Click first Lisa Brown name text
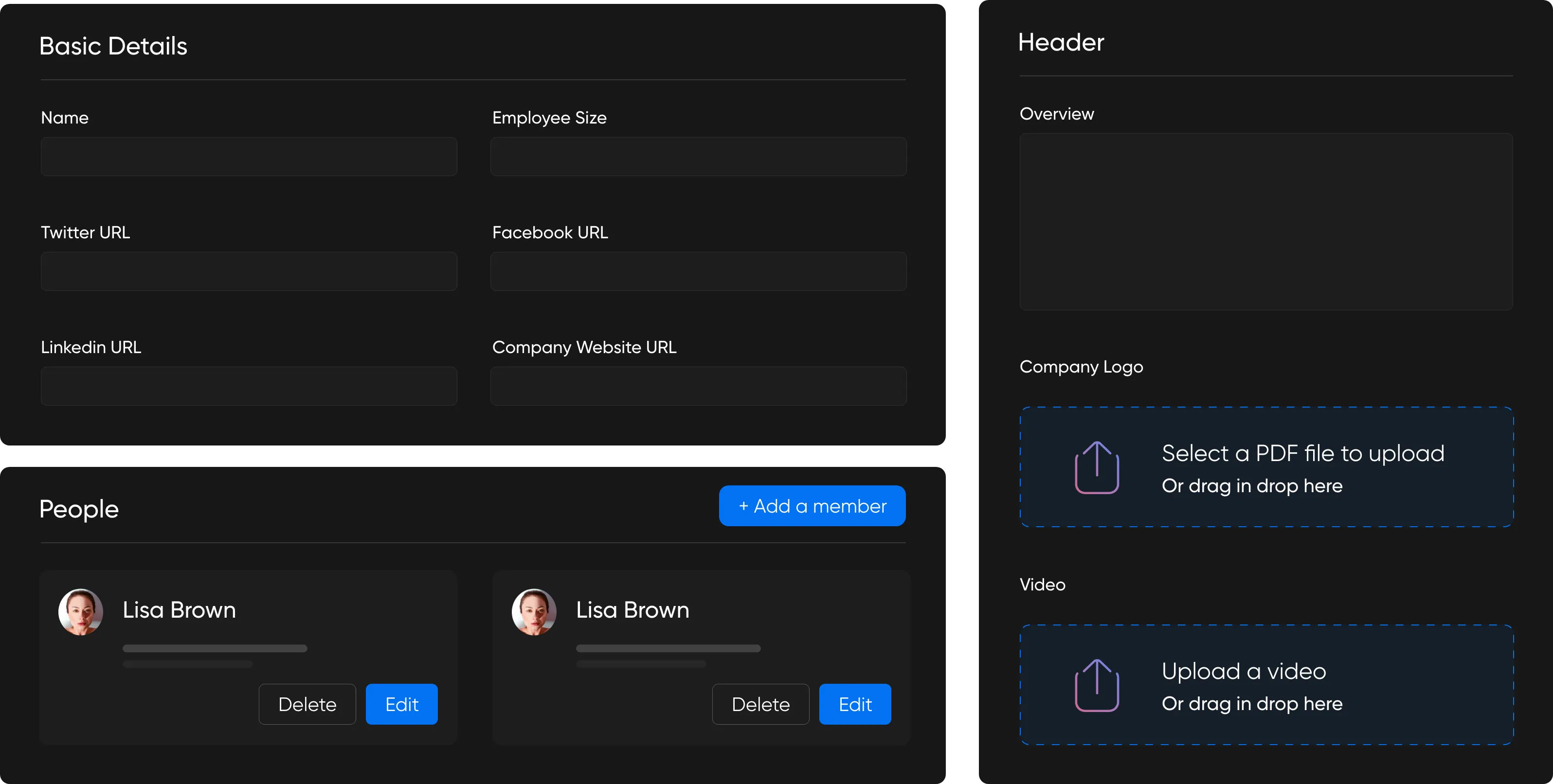The image size is (1553, 784). 179,610
